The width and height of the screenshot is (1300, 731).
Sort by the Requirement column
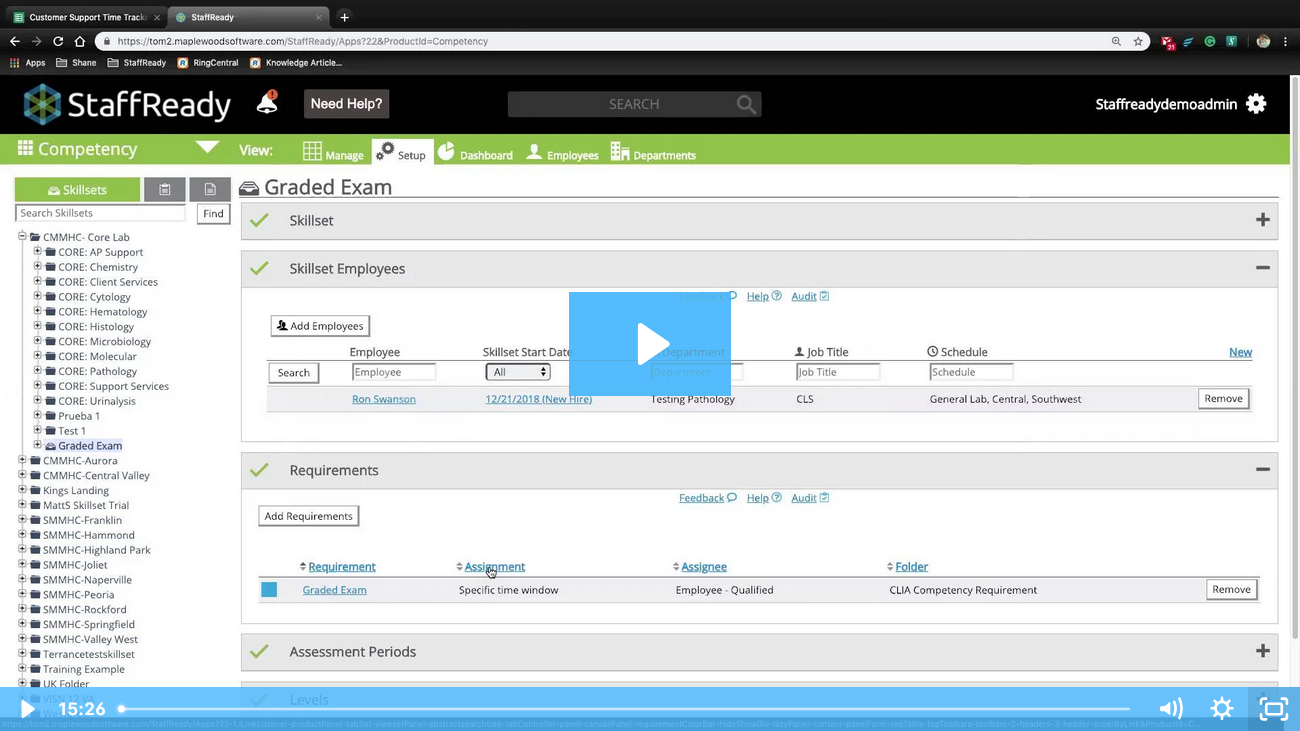[x=342, y=567]
